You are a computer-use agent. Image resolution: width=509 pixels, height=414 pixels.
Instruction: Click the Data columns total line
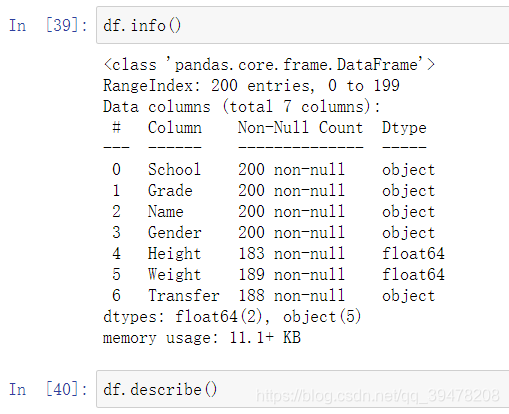242,107
